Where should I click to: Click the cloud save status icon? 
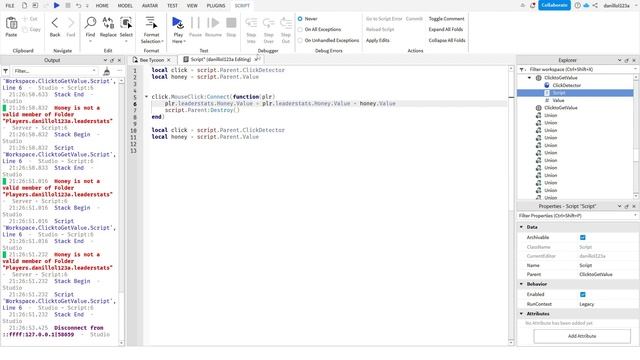586,5
